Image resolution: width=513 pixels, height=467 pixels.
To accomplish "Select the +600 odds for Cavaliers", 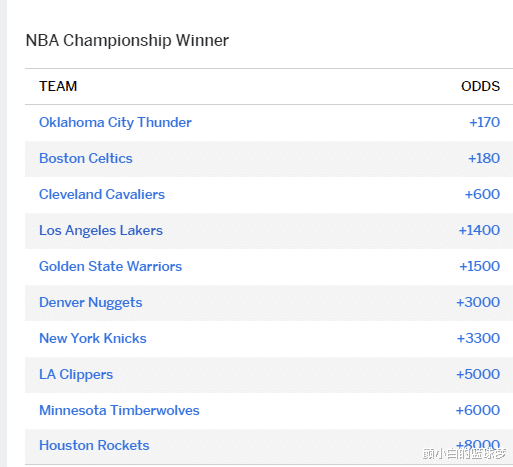I will pos(482,194).
